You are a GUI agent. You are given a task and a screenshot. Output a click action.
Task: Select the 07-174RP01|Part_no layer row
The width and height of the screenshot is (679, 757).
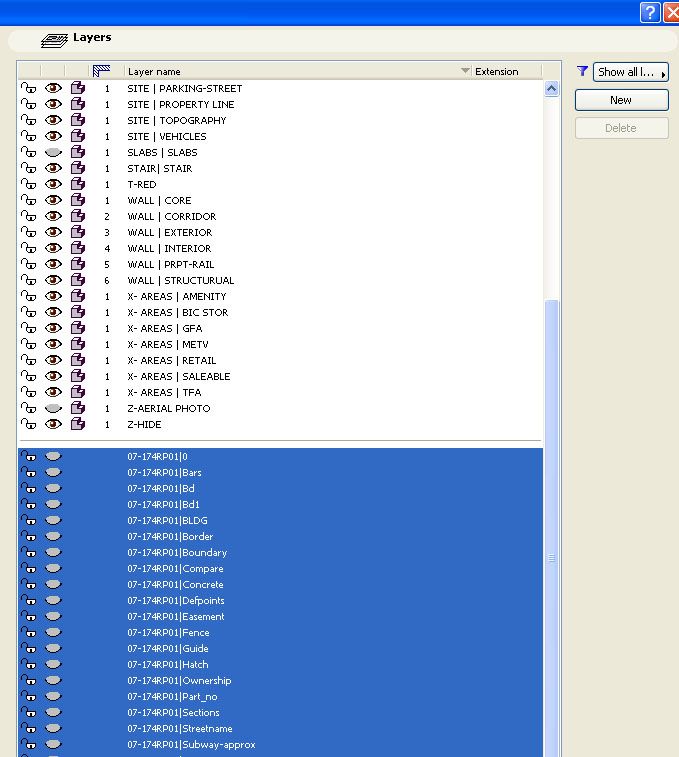280,696
